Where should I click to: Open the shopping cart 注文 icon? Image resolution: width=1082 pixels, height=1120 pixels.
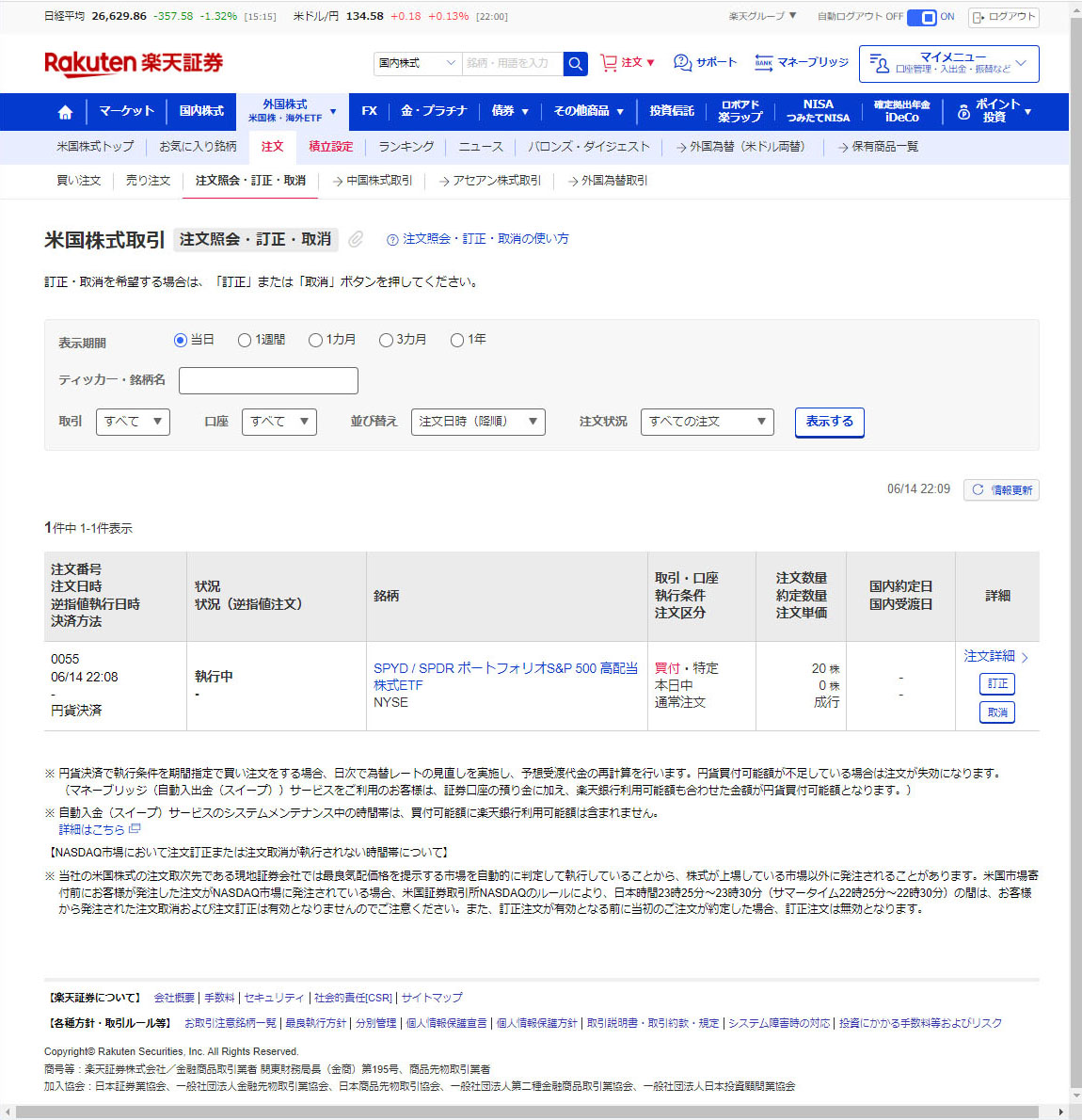click(x=610, y=63)
